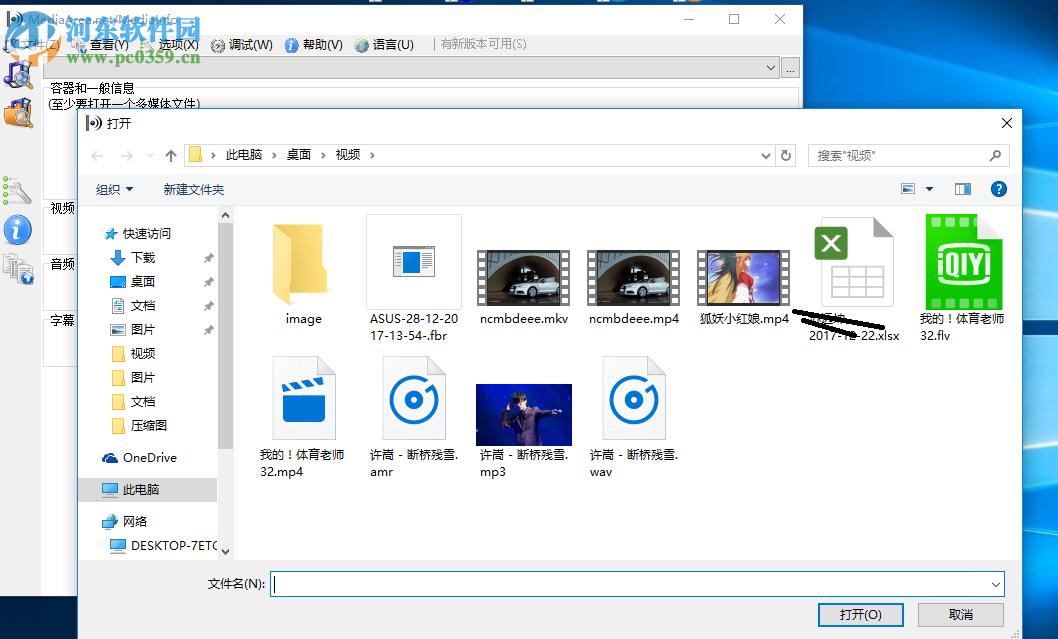Open the address bar history dropdown
Image resolution: width=1058 pixels, height=639 pixels.
pos(765,155)
